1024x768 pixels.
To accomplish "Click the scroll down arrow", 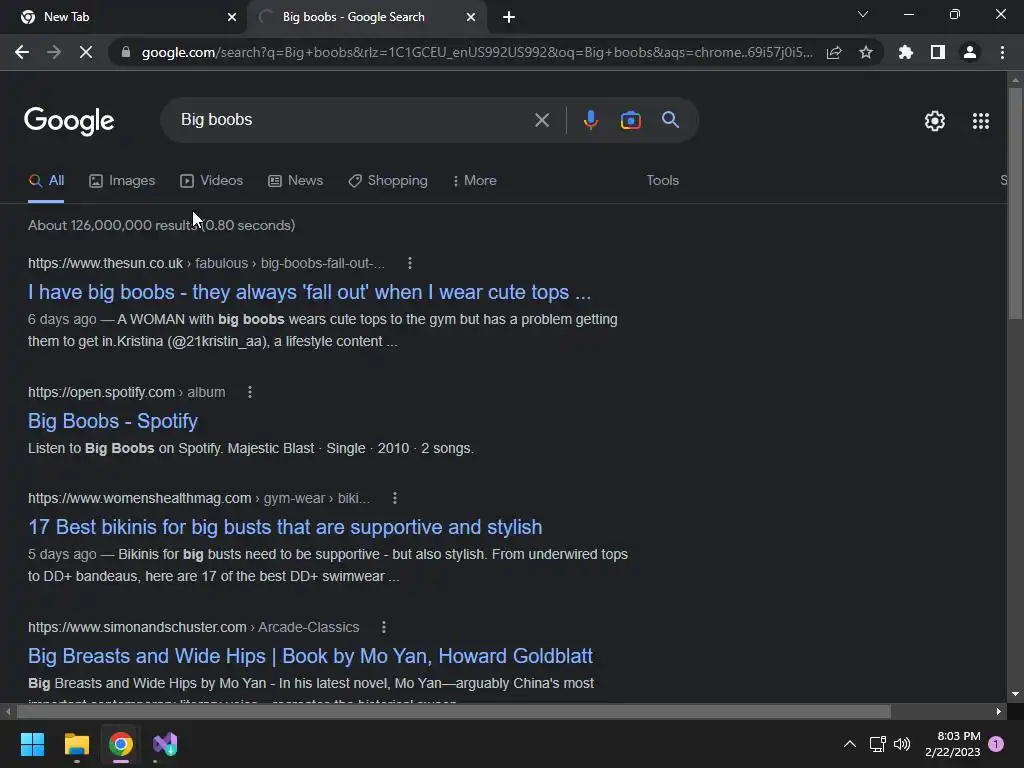I will click(x=1015, y=694).
